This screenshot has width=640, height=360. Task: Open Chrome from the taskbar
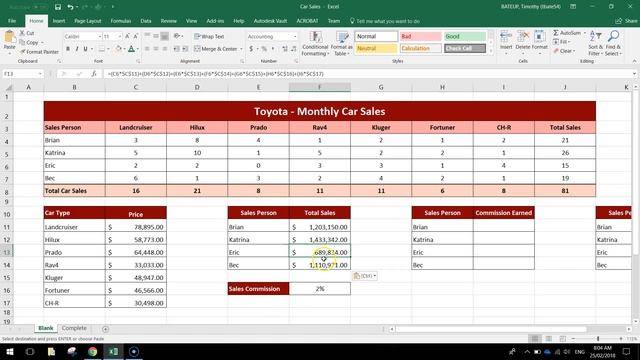point(93,351)
